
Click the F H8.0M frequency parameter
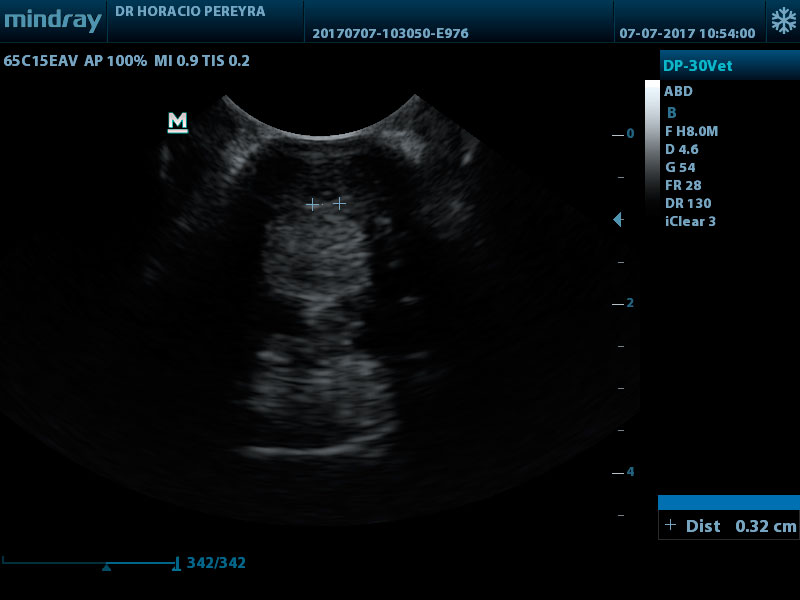[x=691, y=132]
